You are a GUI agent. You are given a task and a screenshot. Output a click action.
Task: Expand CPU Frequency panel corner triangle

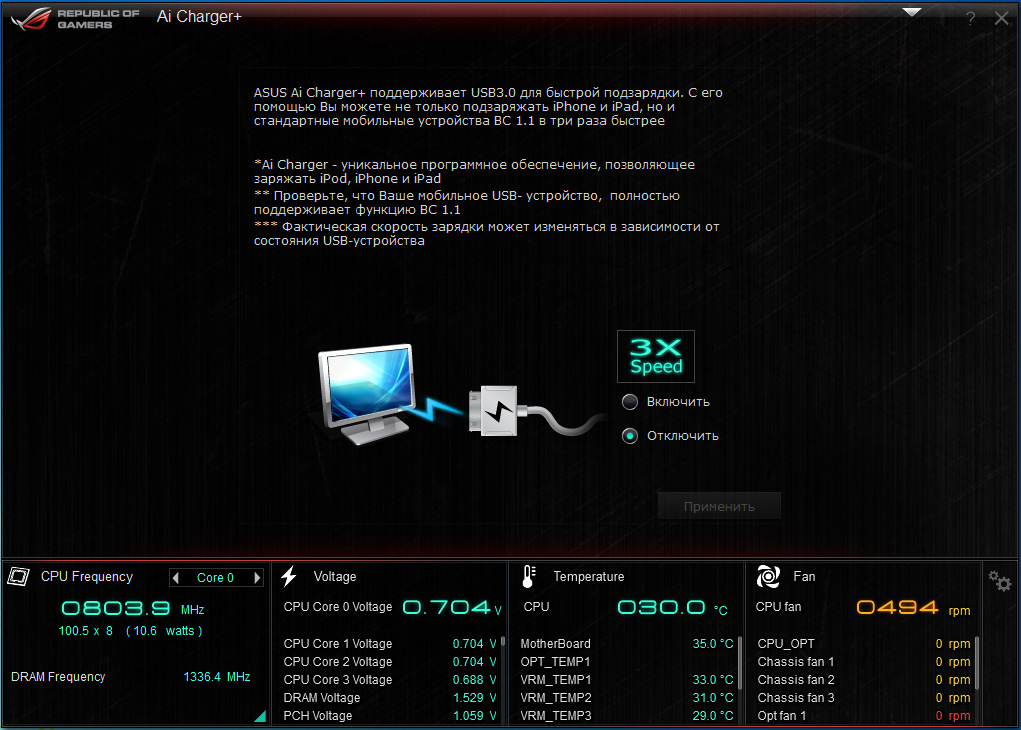pyautogui.click(x=260, y=716)
